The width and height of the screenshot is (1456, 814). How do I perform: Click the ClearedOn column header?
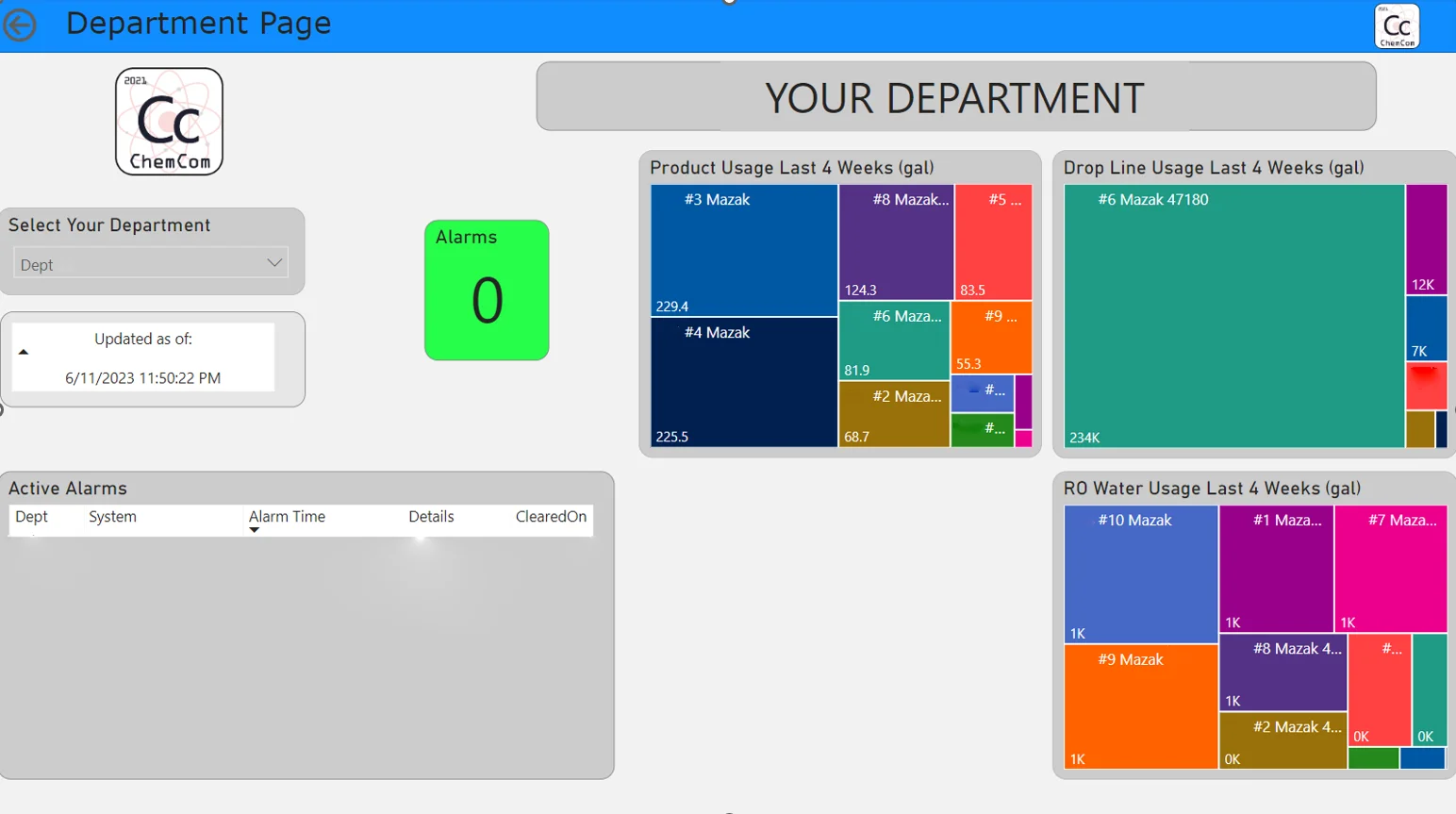pos(552,517)
